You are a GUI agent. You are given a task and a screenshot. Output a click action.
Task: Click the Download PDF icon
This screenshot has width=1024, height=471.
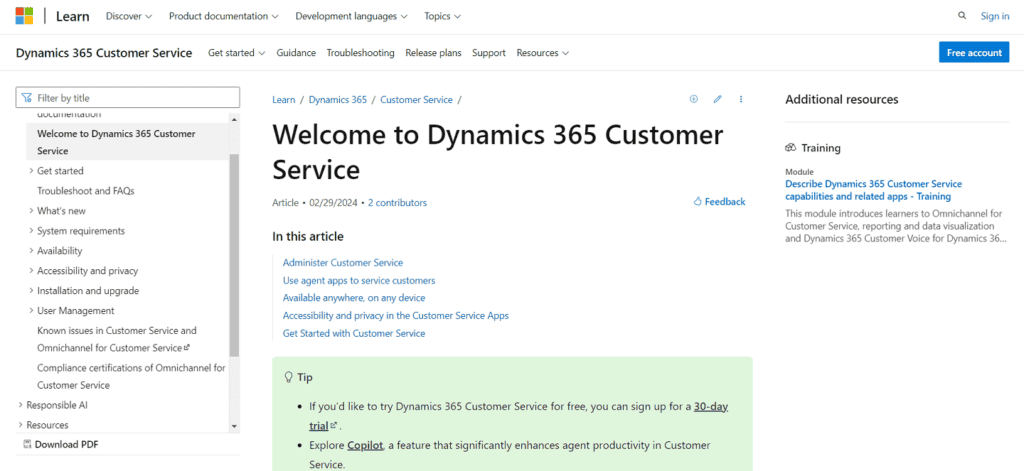tap(27, 444)
